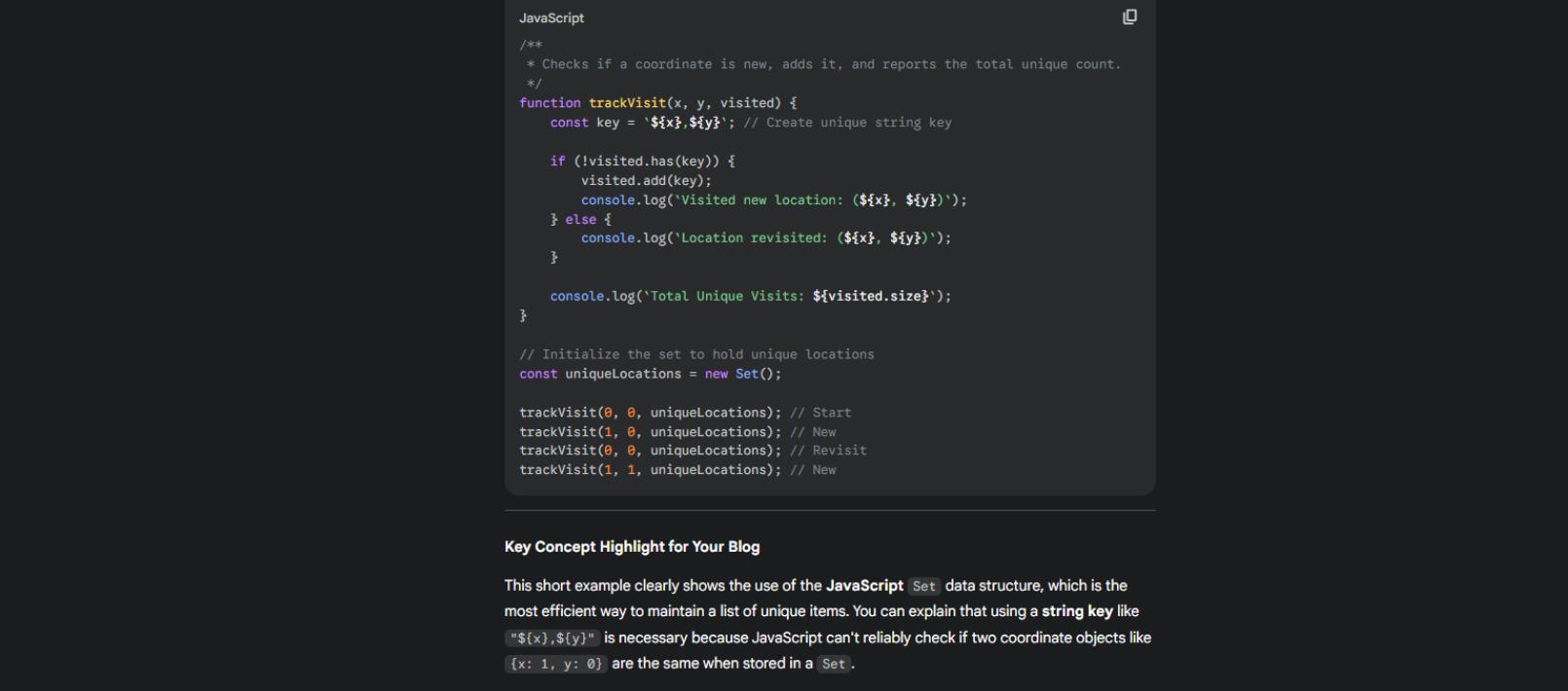
Task: Click the 'if (!visited.has(key)) {' line
Action: click(x=643, y=161)
